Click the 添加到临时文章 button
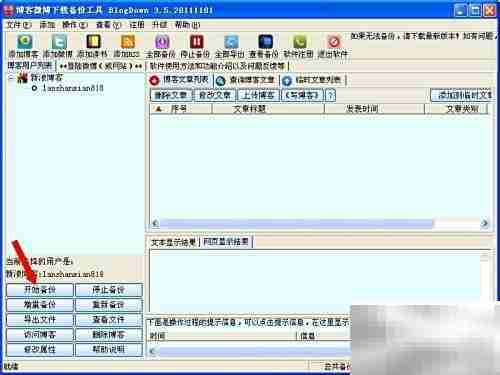Viewport: 500px width, 375px height. point(462,95)
